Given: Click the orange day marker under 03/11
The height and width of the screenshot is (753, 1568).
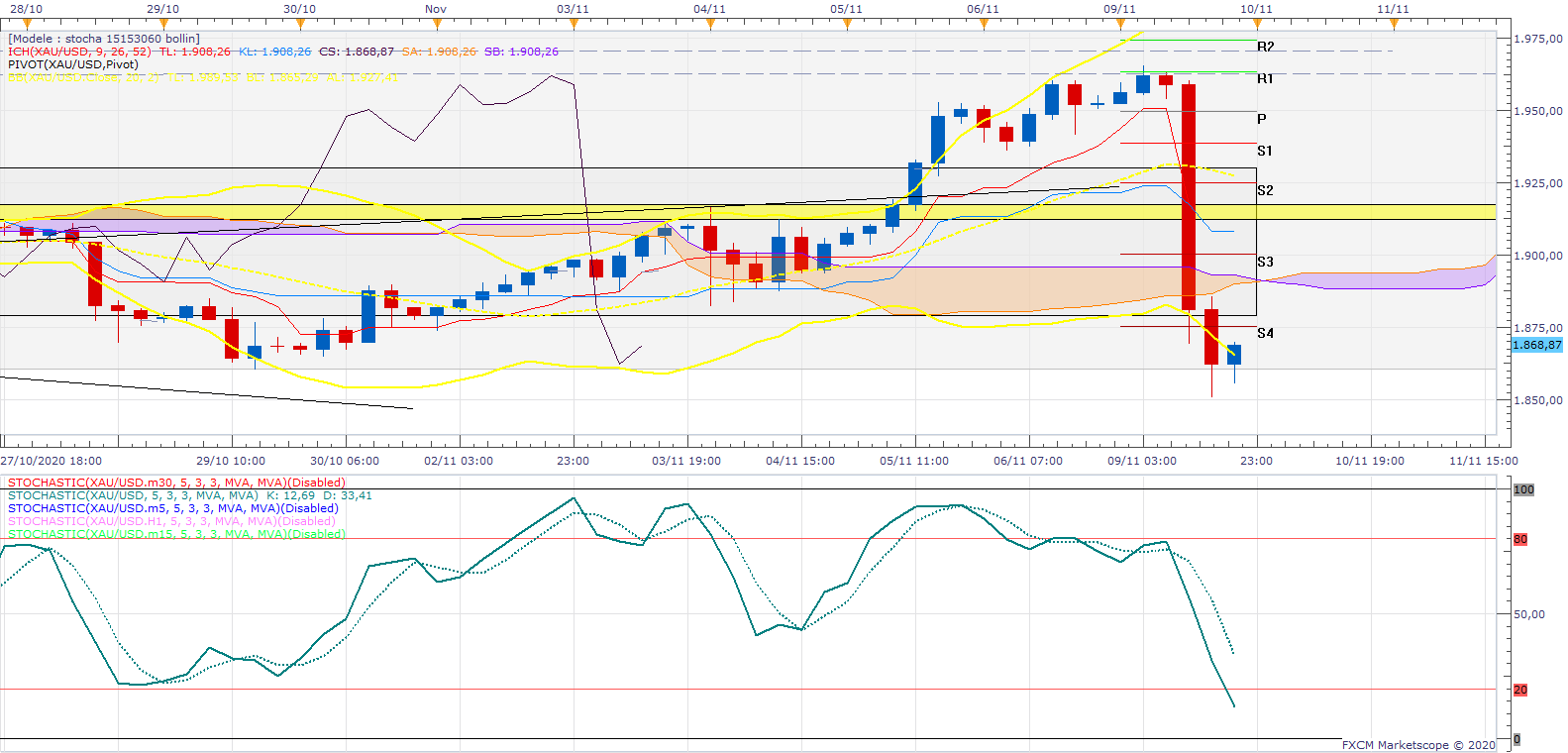Looking at the screenshot, I should click(574, 23).
